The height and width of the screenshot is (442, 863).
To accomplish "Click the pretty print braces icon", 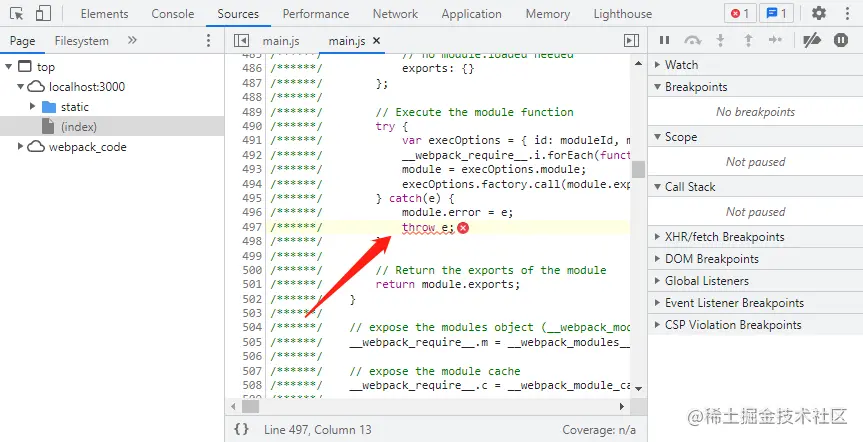I will coord(242,429).
